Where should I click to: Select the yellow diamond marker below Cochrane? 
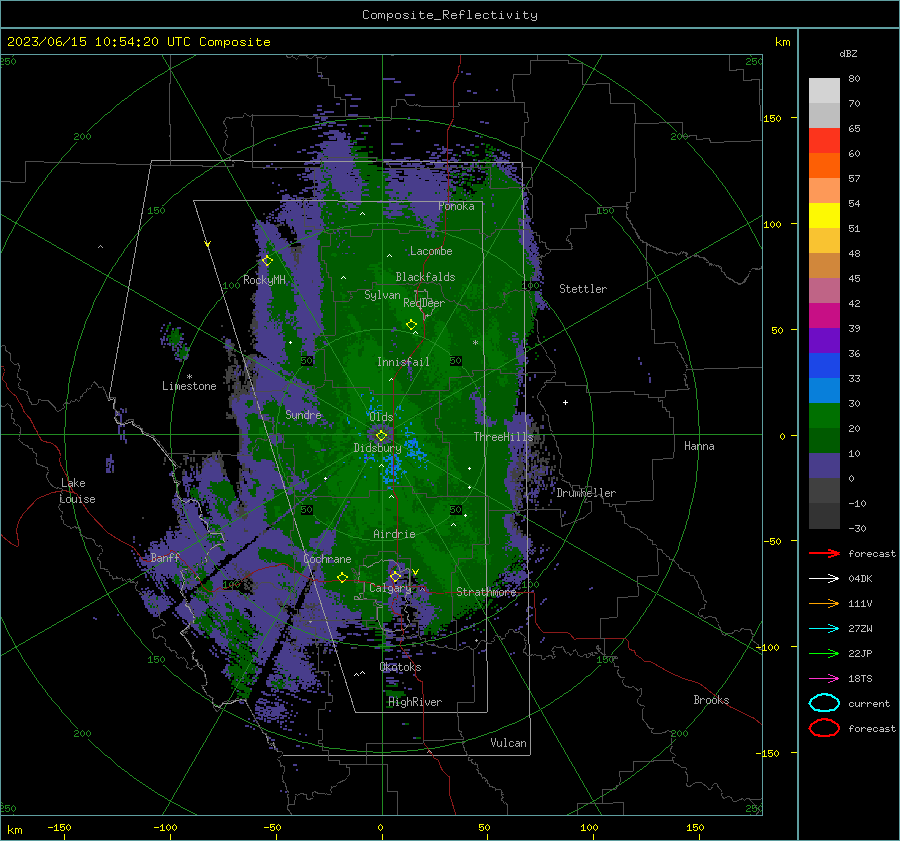(342, 577)
